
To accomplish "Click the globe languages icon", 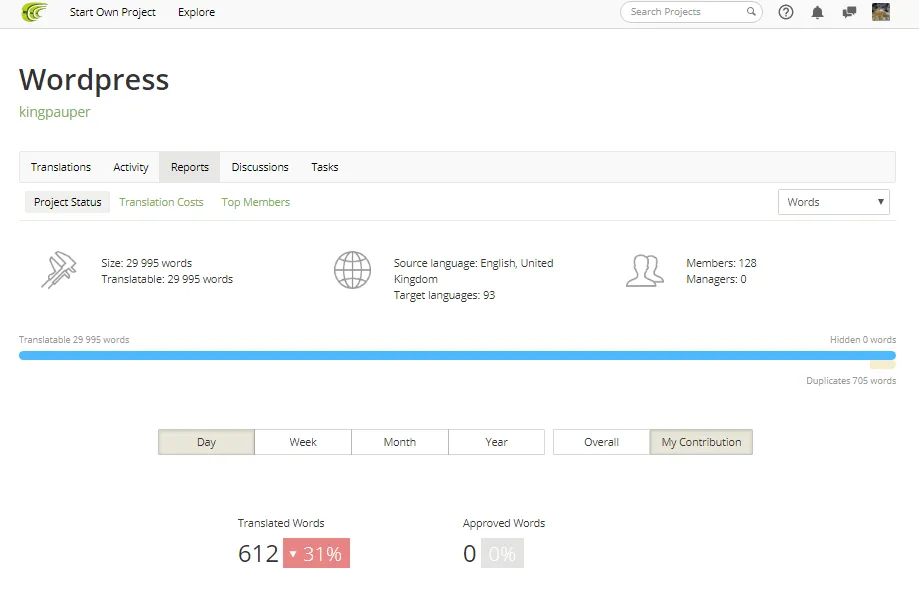I will click(352, 270).
